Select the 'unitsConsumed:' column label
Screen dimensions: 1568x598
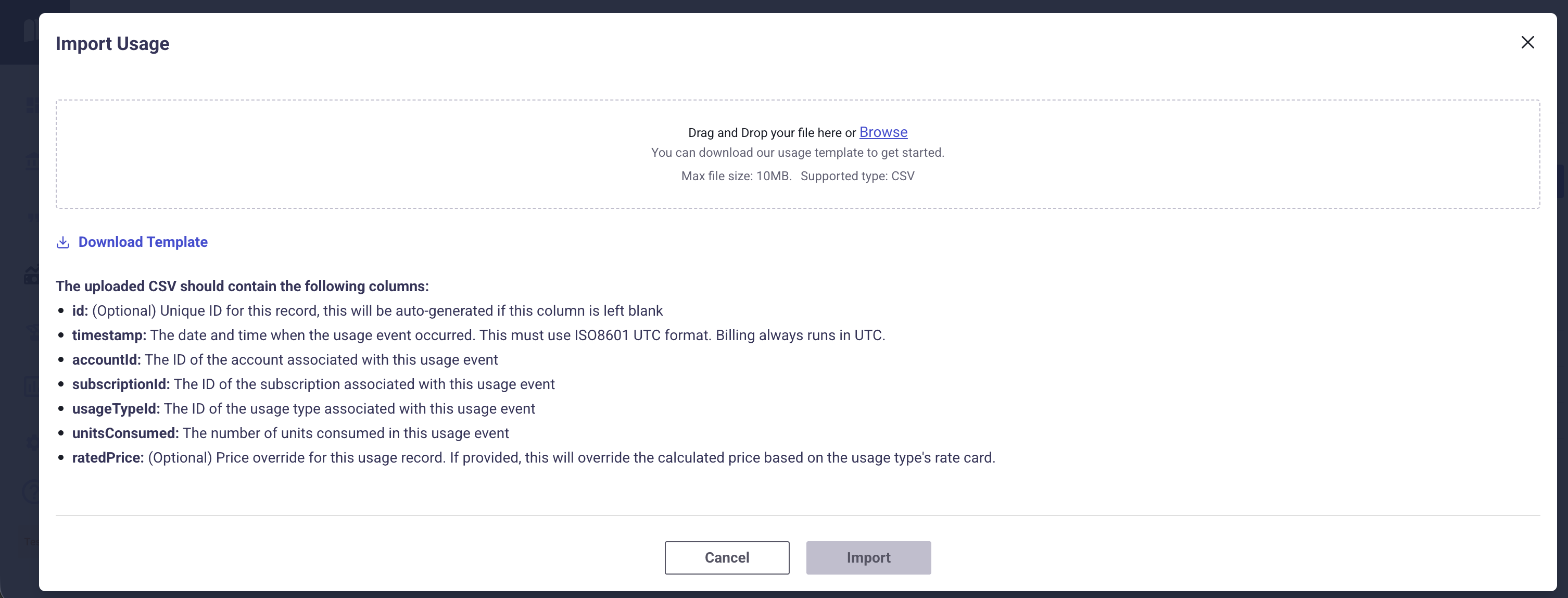click(125, 433)
